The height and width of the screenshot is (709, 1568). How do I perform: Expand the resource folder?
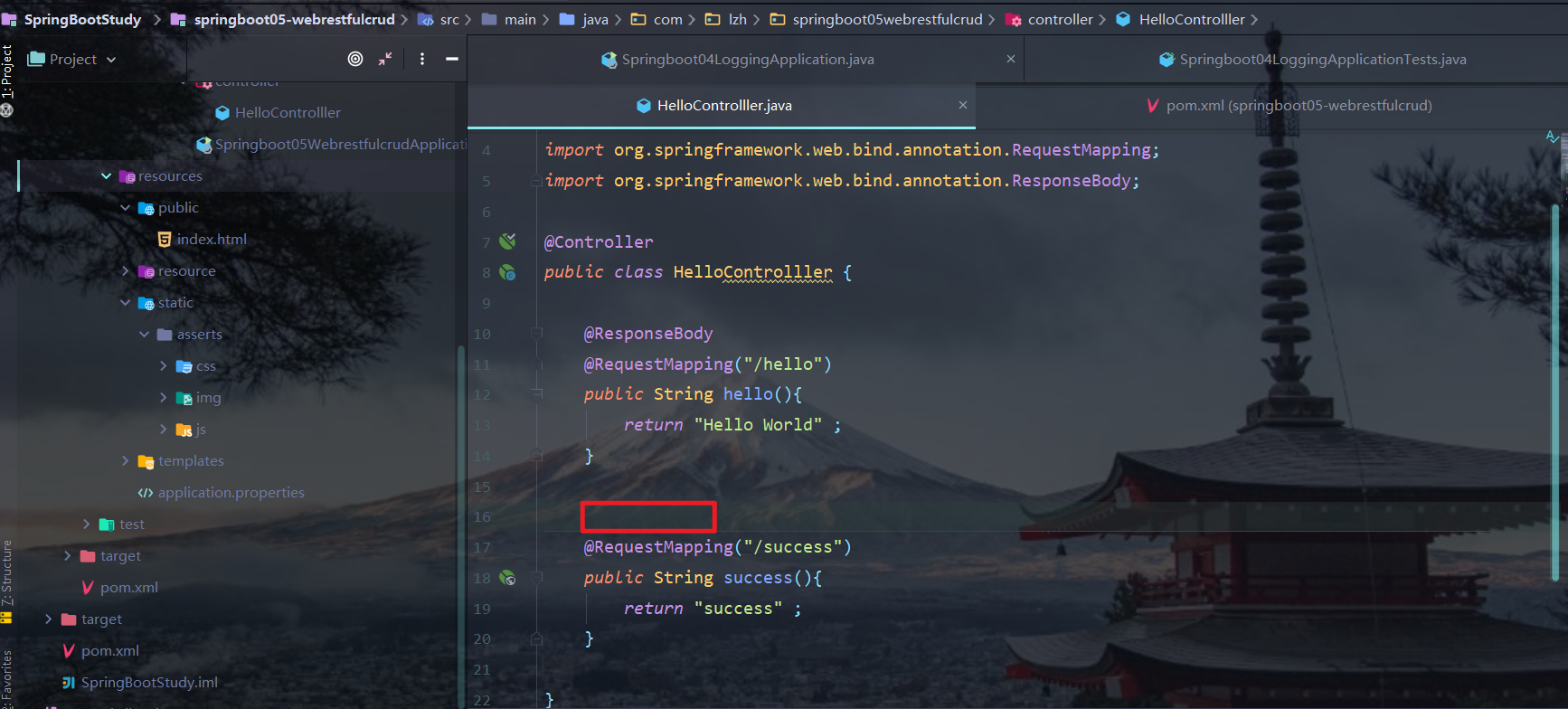click(x=126, y=270)
